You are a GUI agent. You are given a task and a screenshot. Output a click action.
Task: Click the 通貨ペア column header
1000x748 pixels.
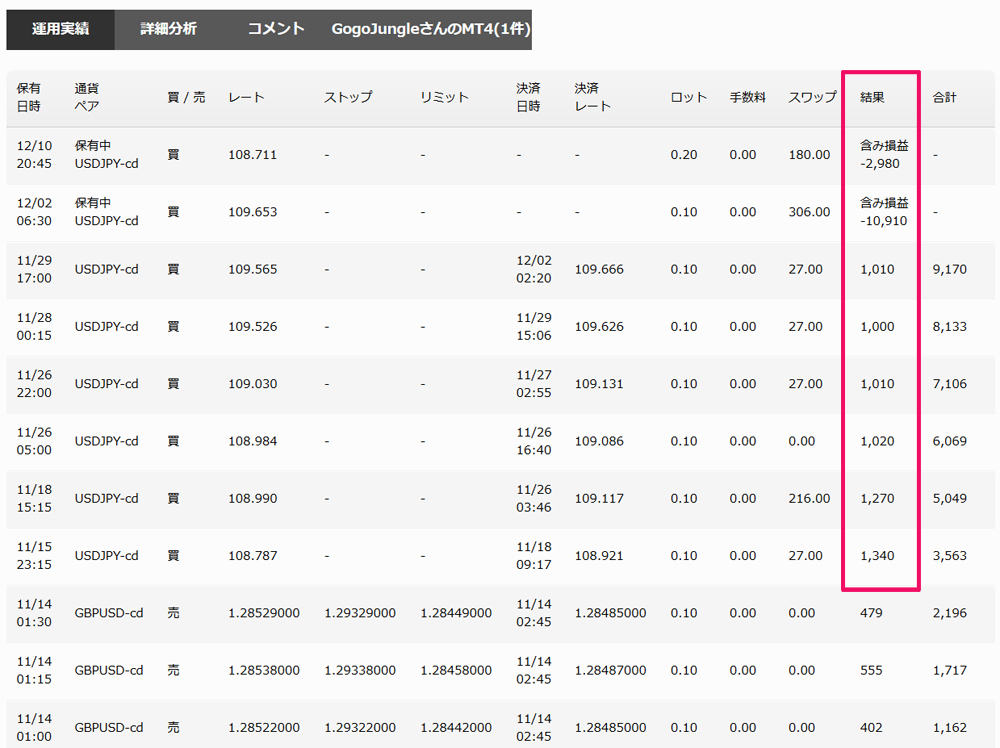[x=87, y=98]
